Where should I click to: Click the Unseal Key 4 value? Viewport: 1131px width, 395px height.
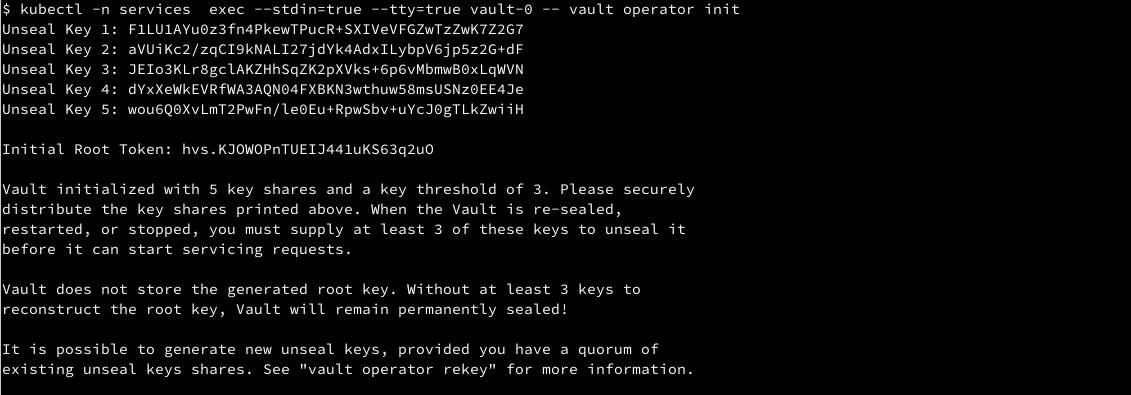(x=326, y=90)
